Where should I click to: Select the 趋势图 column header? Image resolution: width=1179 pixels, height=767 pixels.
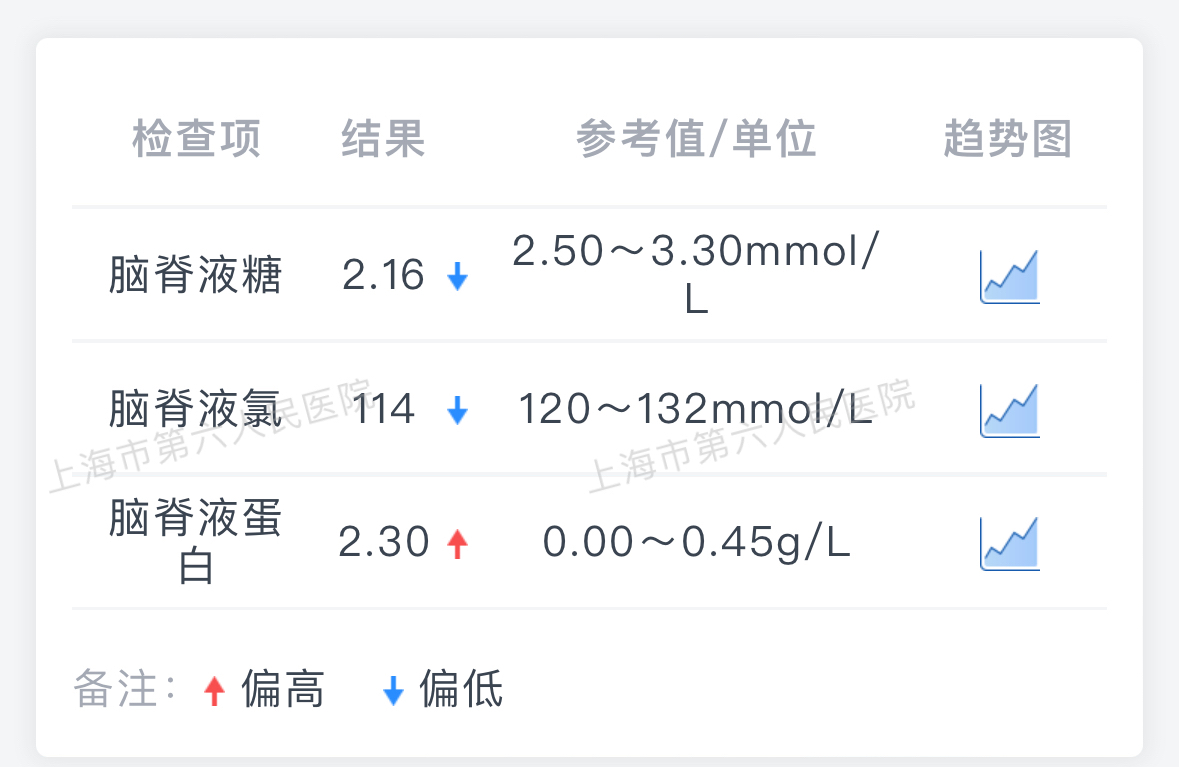coord(1008,138)
